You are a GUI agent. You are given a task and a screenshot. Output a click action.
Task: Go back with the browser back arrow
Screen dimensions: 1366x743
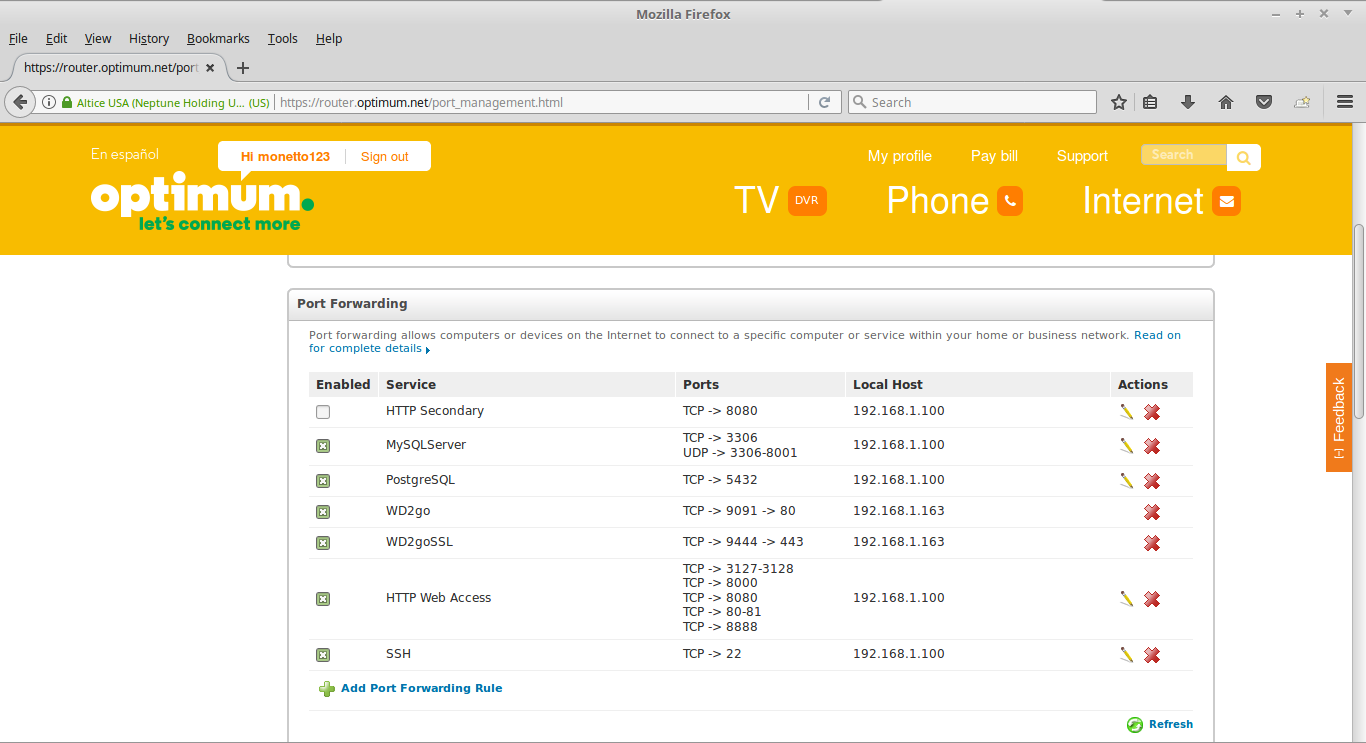[x=20, y=102]
